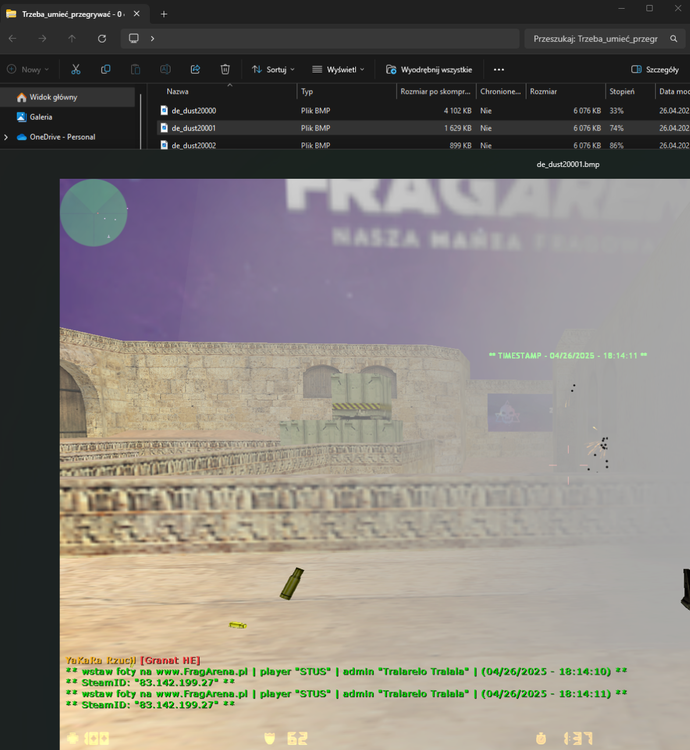Viewport: 690px width, 750px height.
Task: Click the Delete trash icon
Action: [x=225, y=69]
